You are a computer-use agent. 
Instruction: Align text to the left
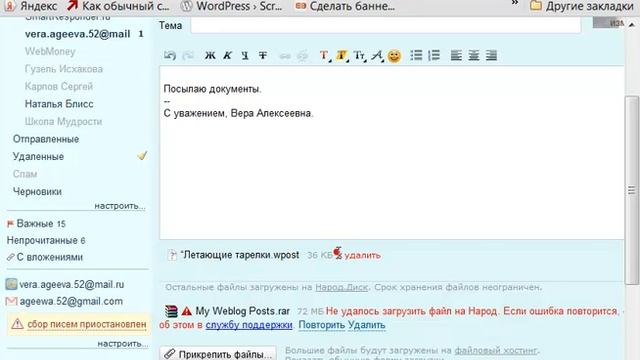(456, 55)
